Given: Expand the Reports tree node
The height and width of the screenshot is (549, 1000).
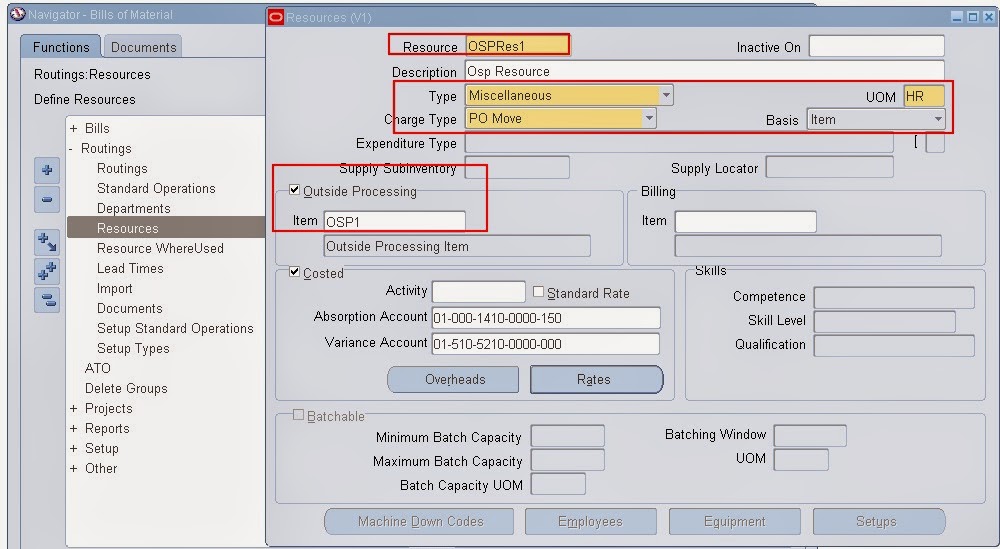Looking at the screenshot, I should 73,428.
